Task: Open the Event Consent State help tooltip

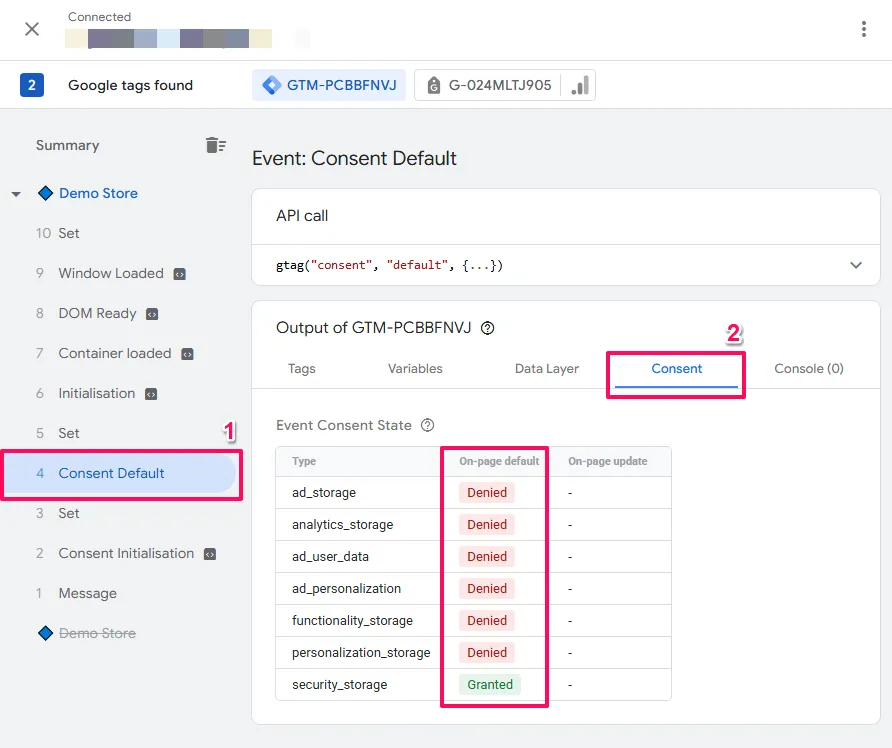Action: click(x=428, y=425)
